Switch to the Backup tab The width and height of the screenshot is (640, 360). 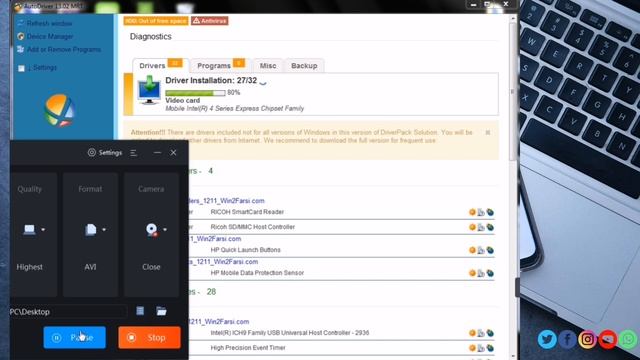click(x=304, y=65)
